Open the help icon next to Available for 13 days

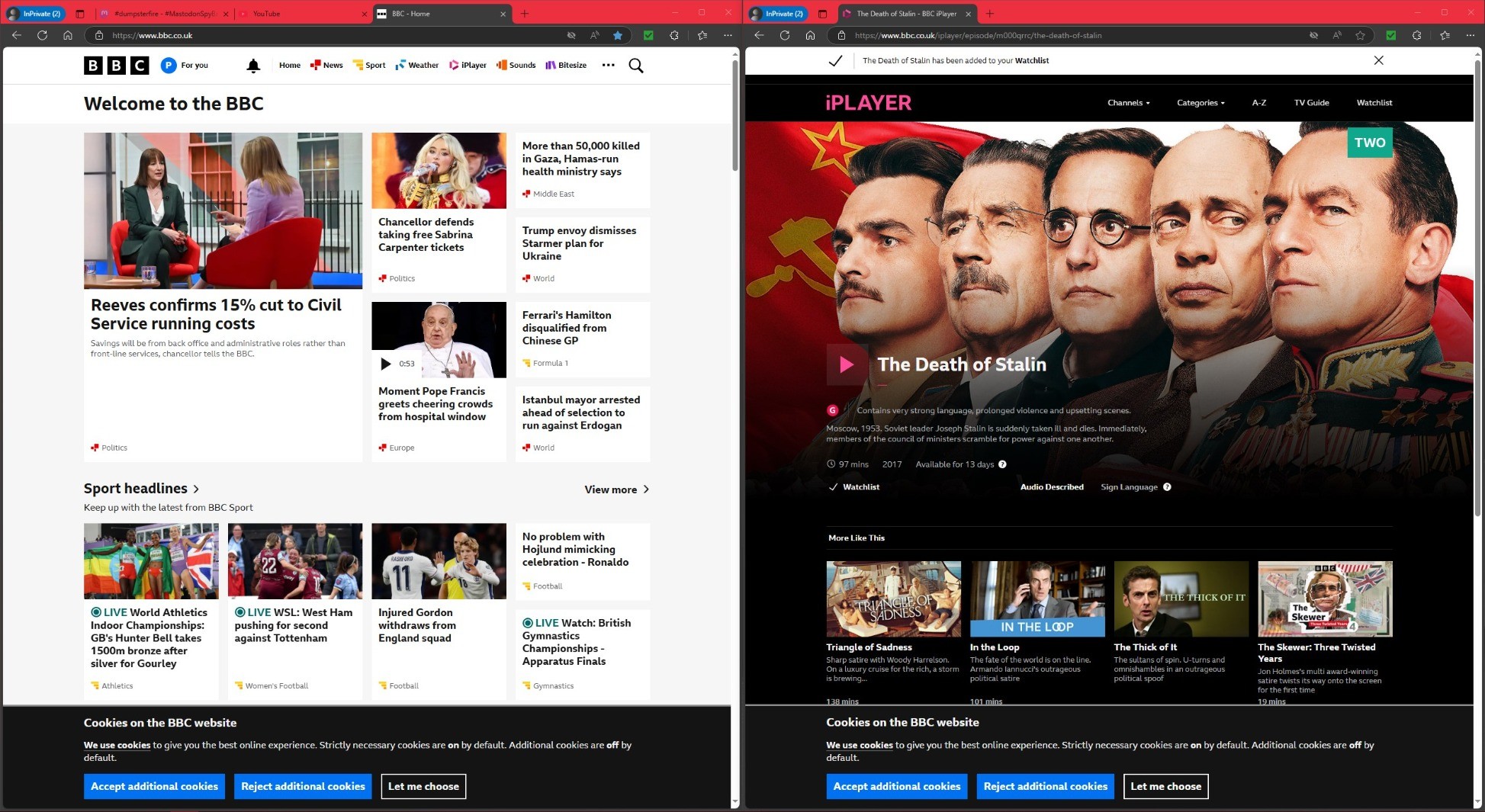[x=1002, y=464]
